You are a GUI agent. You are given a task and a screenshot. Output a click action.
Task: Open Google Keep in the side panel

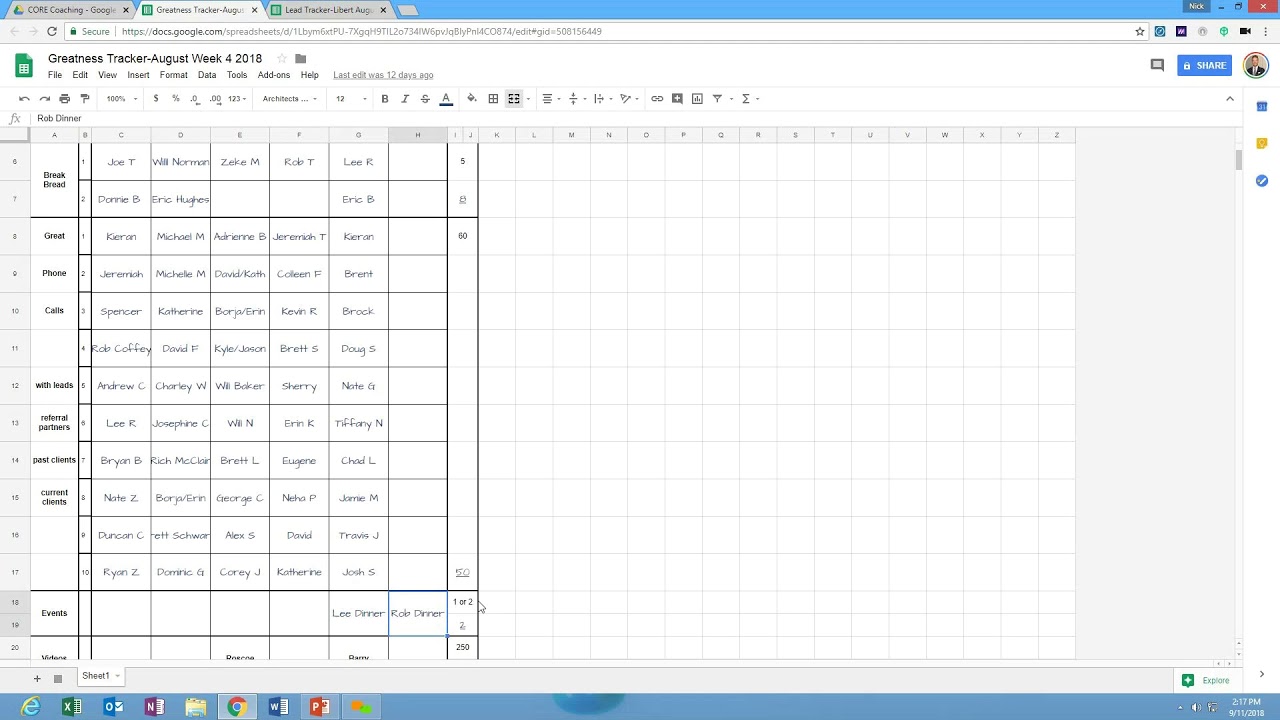pyautogui.click(x=1262, y=144)
